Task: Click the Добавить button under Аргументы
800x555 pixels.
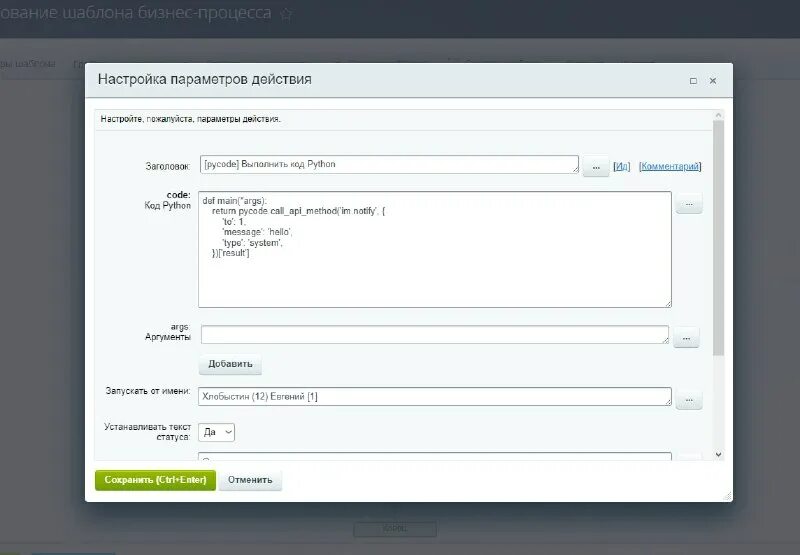Action: tap(230, 364)
